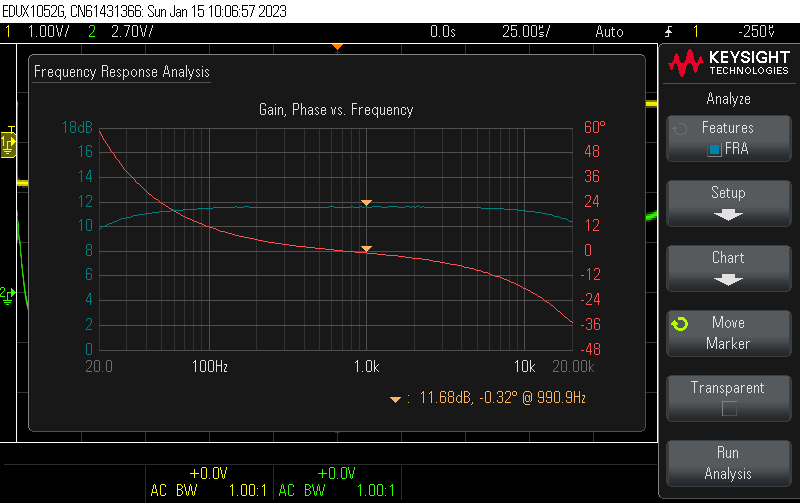Click the phase curve marker triangle

(366, 248)
